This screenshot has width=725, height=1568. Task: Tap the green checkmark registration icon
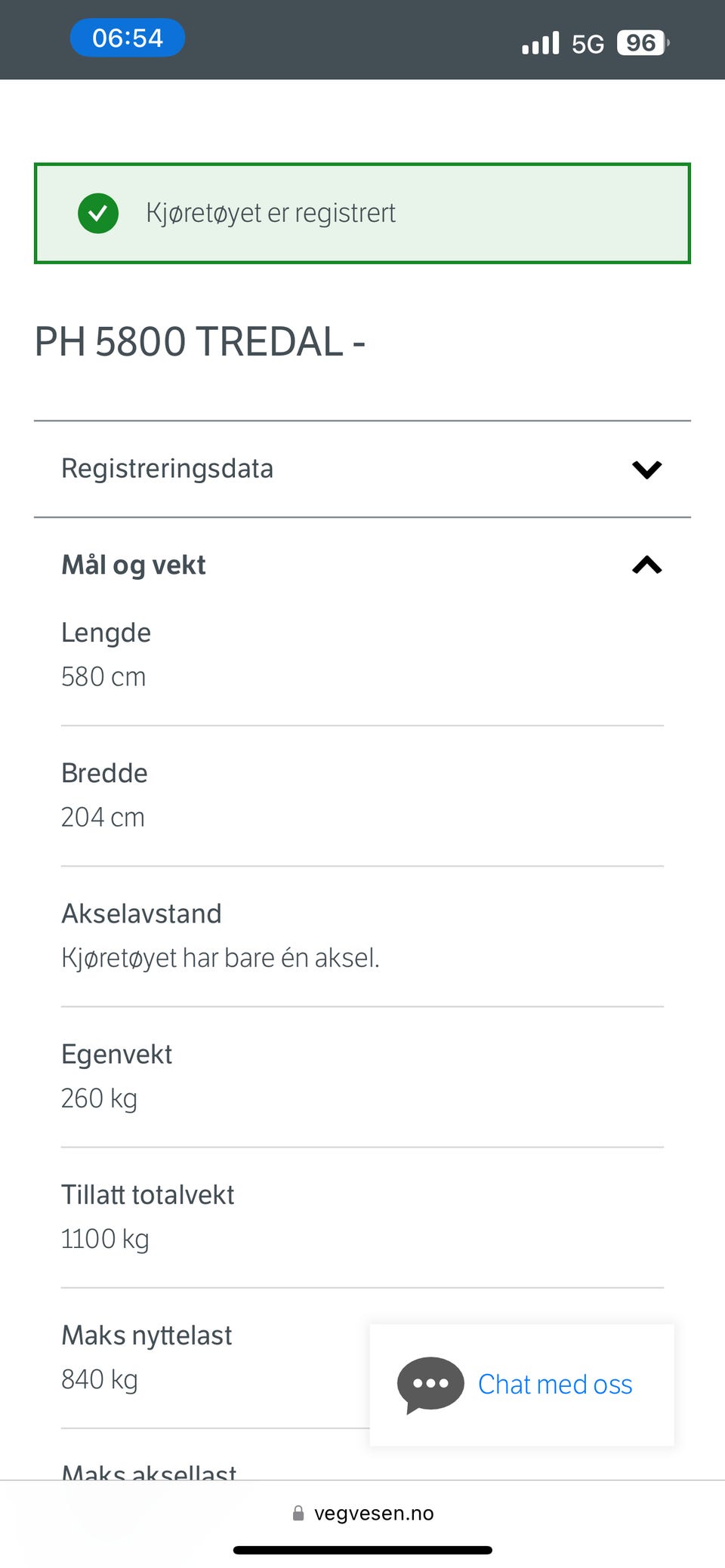98,213
